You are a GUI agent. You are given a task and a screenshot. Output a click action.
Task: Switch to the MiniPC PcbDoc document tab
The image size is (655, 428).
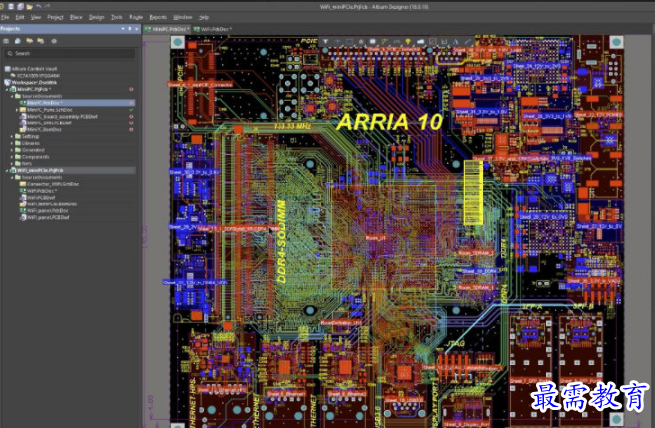[167, 29]
